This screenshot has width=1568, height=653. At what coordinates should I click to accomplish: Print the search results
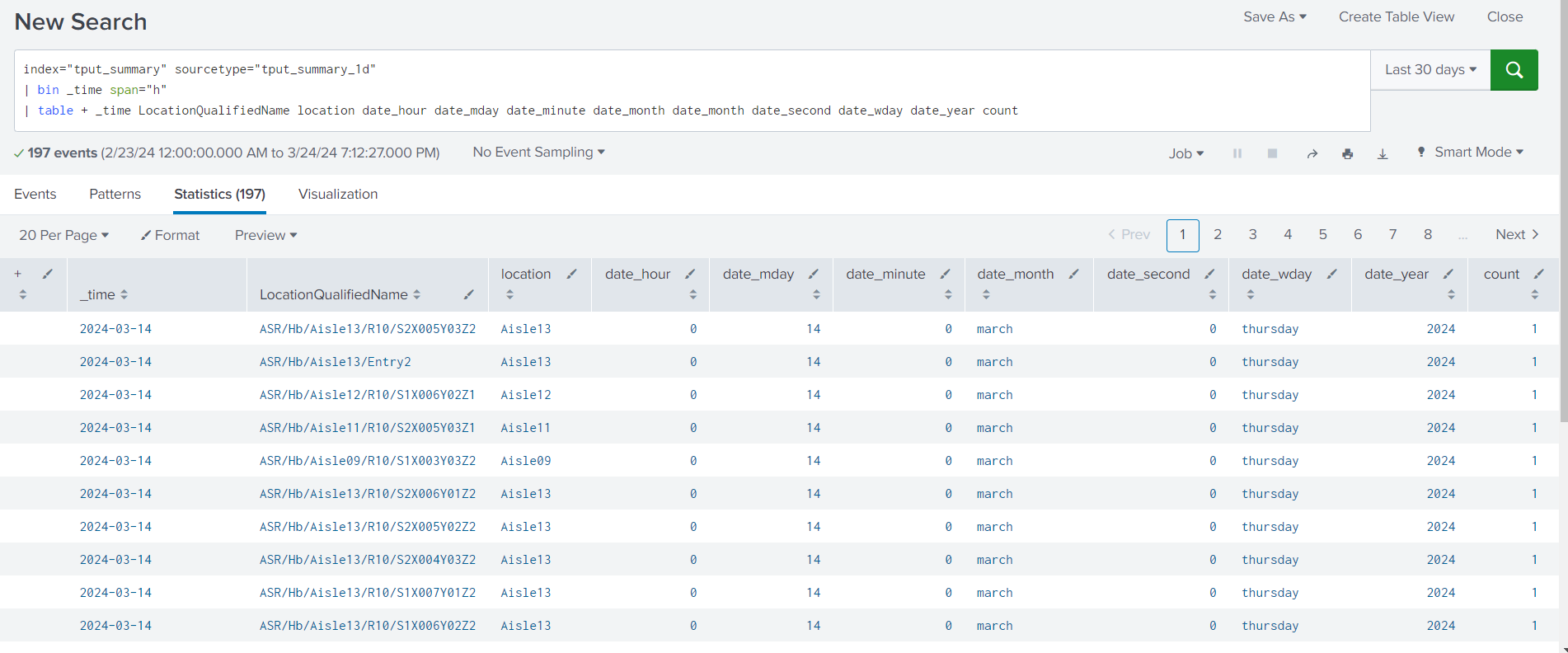coord(1347,153)
